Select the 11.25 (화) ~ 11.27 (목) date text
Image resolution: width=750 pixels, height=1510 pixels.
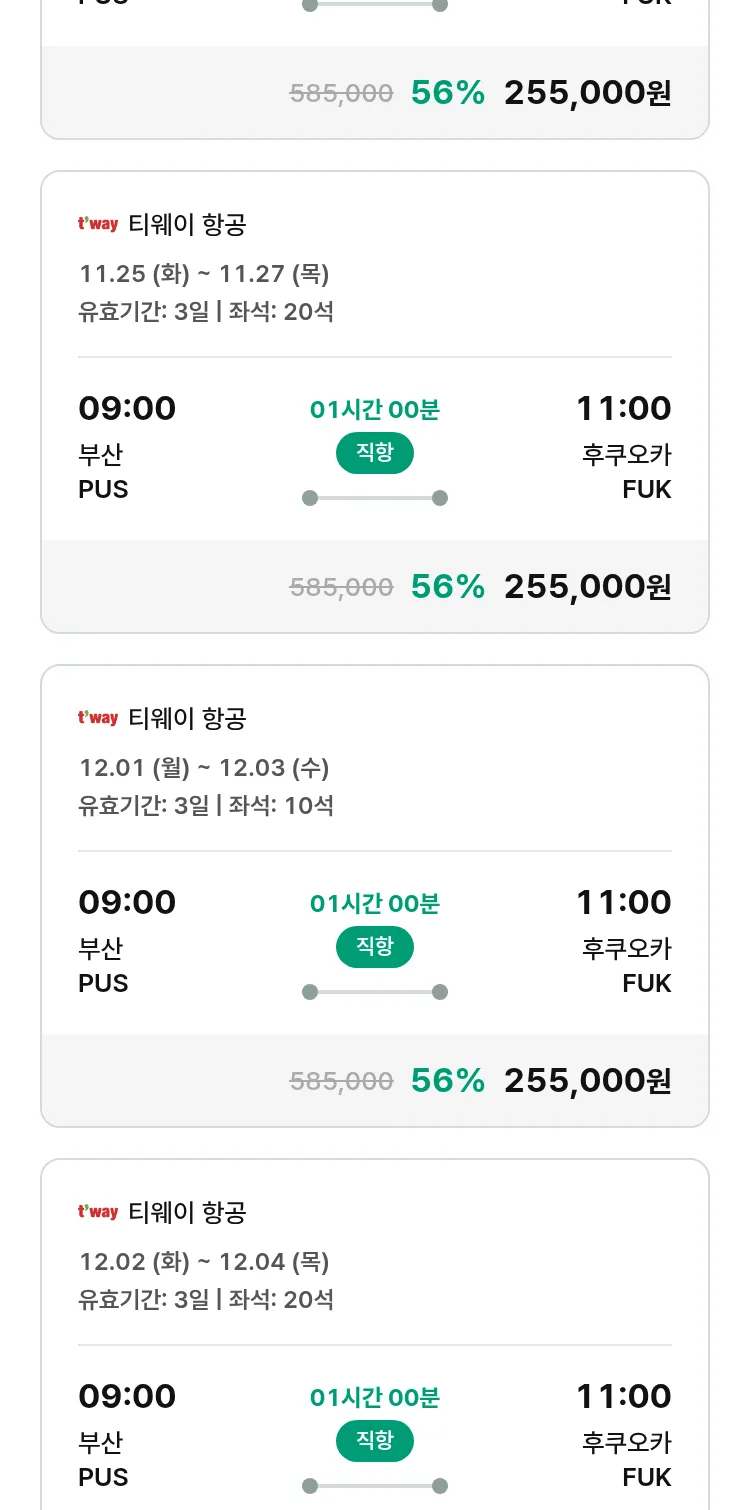[x=204, y=273]
